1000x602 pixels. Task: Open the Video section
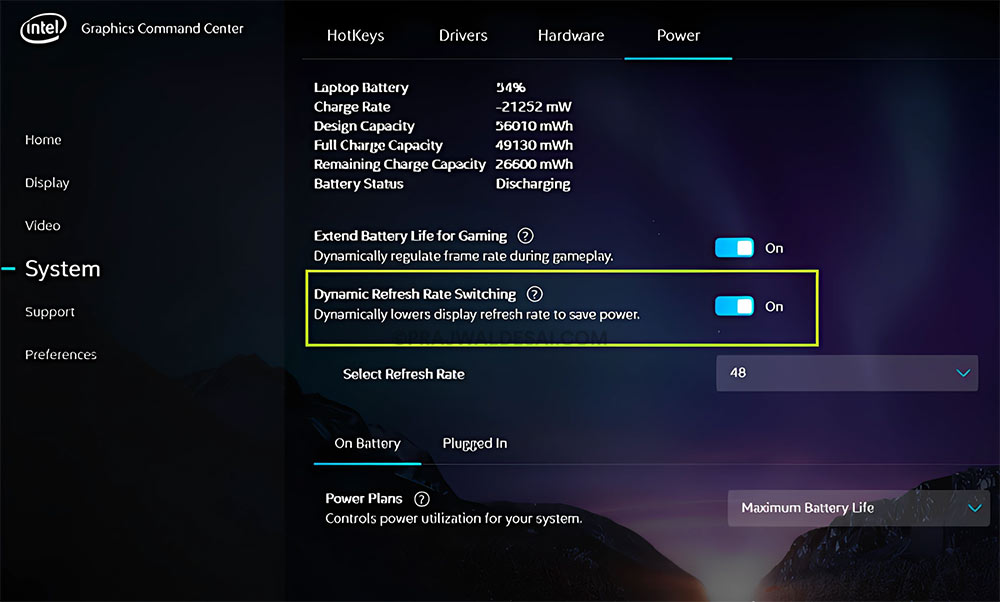[x=42, y=225]
